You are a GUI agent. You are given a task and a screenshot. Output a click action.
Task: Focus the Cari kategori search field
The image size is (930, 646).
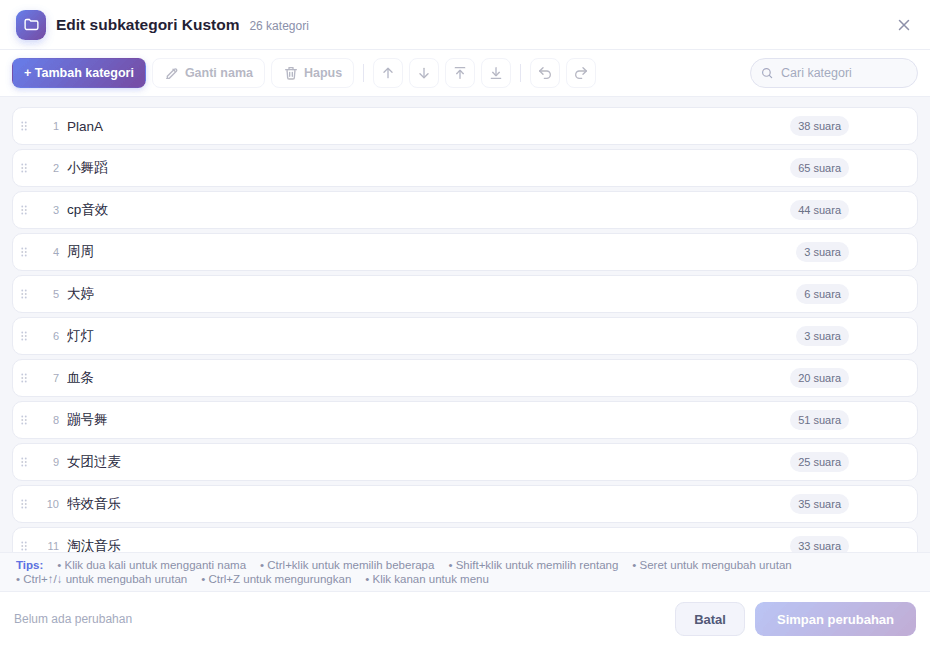pos(834,73)
